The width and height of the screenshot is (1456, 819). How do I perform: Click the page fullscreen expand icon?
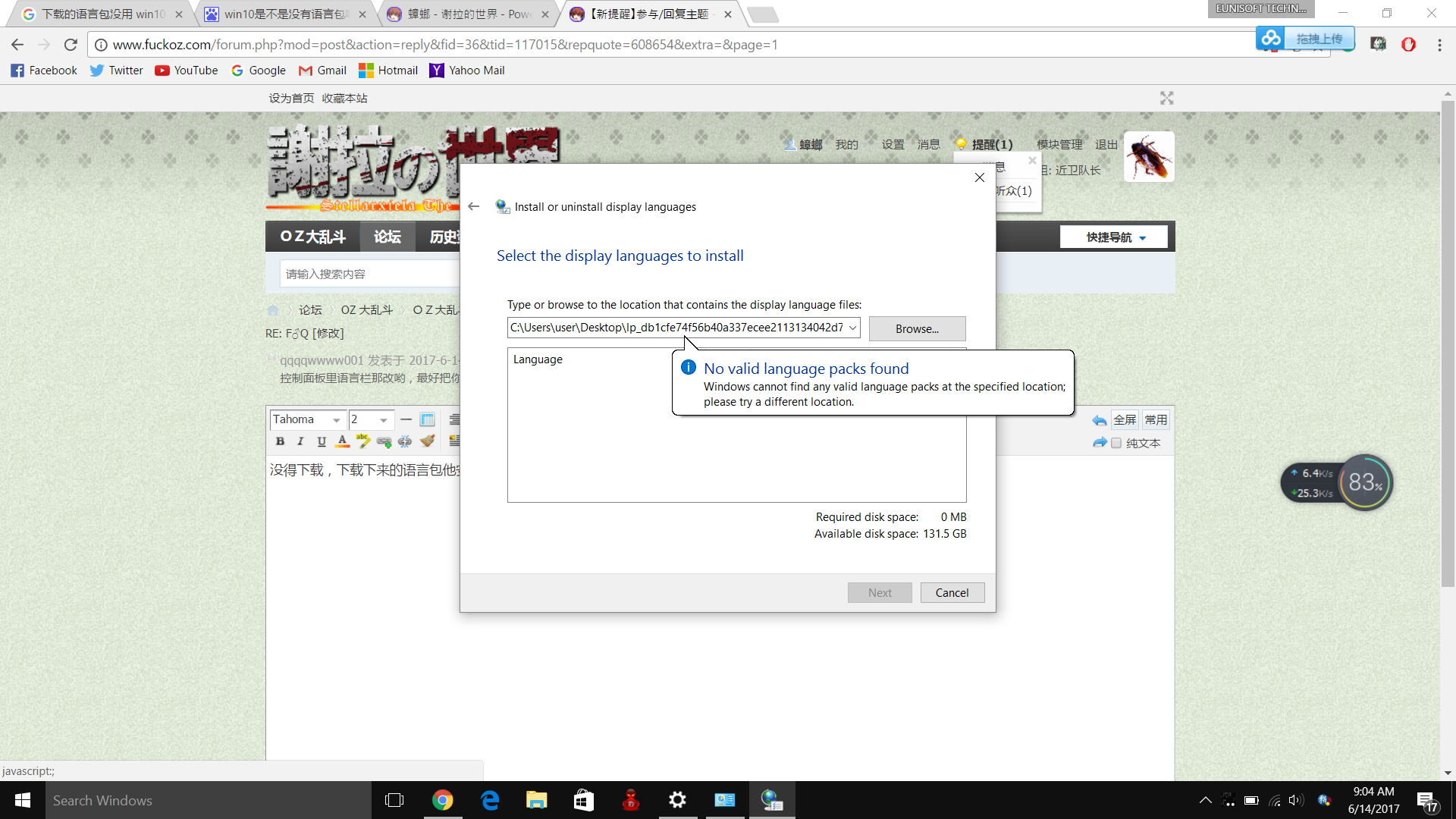1166,99
